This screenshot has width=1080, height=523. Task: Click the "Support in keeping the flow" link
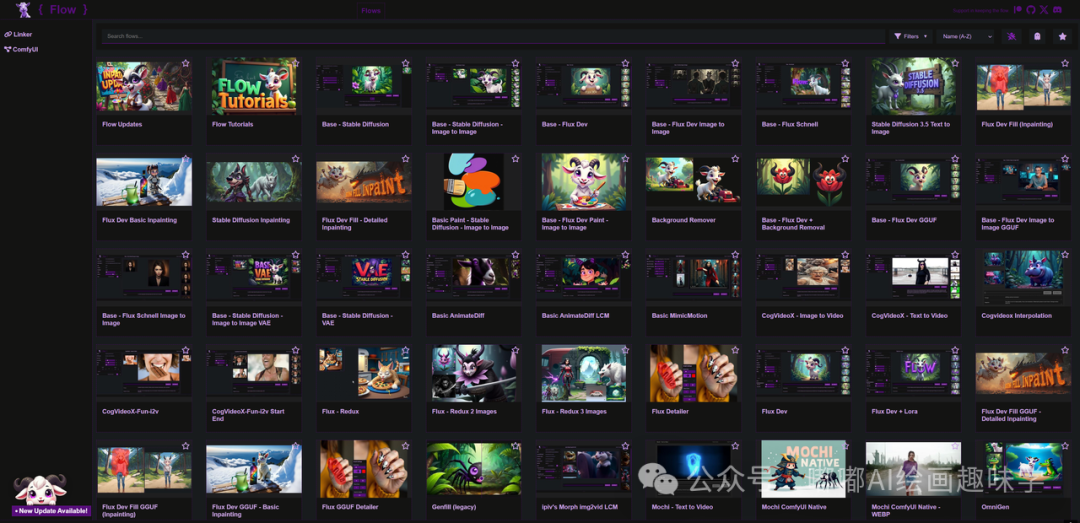coord(981,10)
